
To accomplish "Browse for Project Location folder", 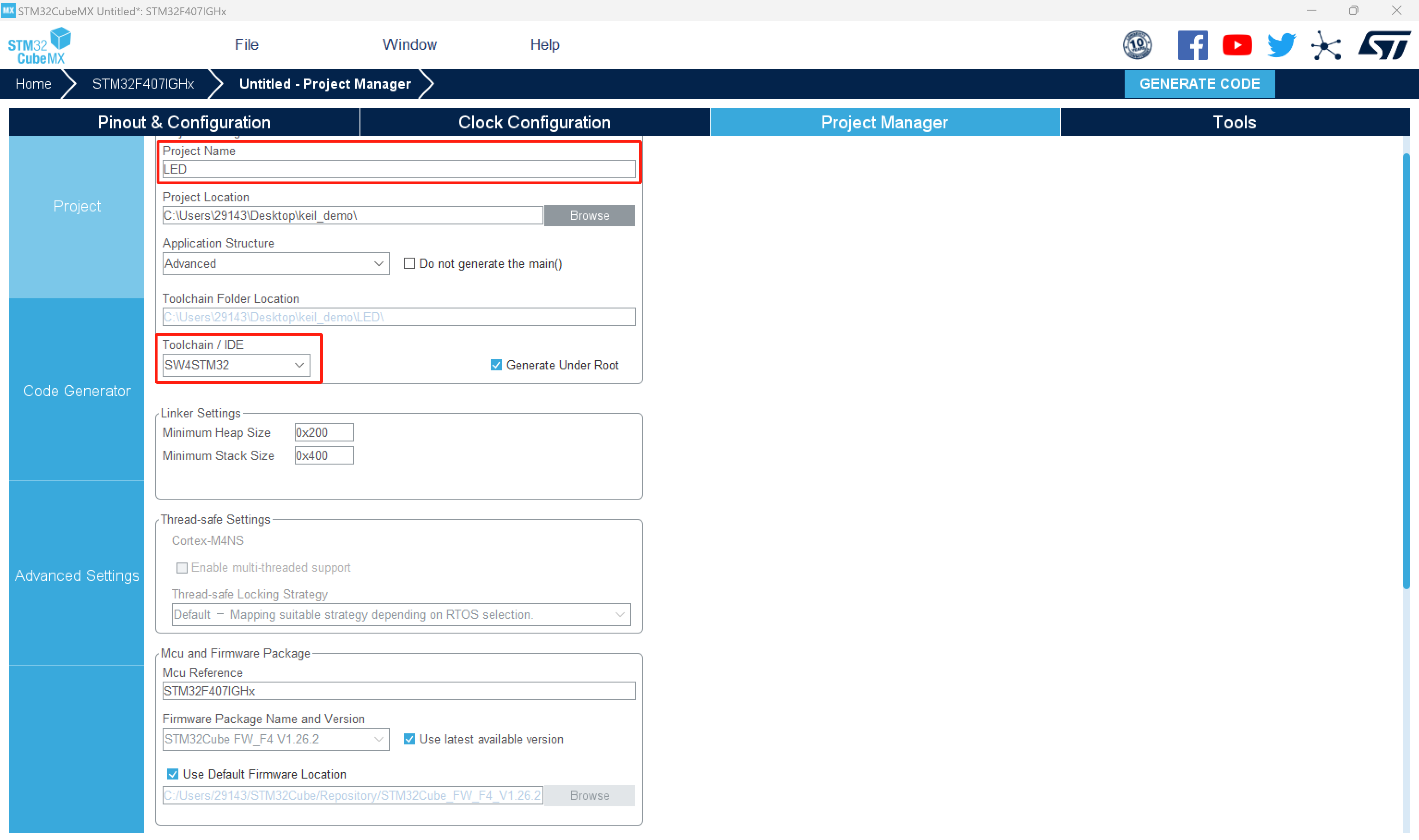I will point(589,216).
